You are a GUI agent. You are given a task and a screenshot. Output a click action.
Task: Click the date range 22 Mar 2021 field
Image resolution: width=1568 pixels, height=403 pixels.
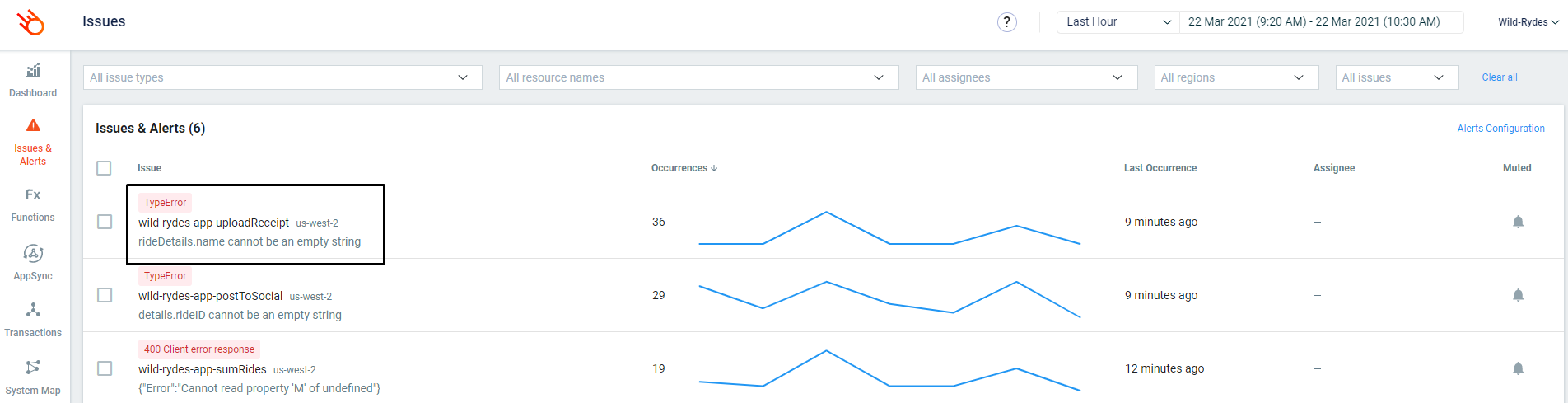(1321, 22)
